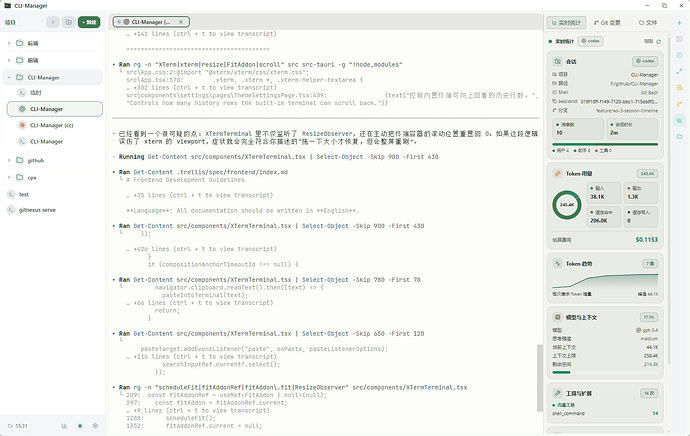Click the 15:31 time indicator at bottom left
This screenshot has height=436, width=690.
[x=18, y=426]
